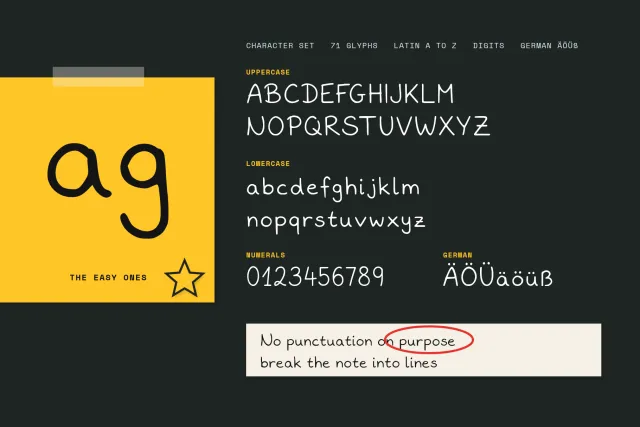Click the "71 GLYPHS" header label
The image size is (640, 427).
coord(354,46)
